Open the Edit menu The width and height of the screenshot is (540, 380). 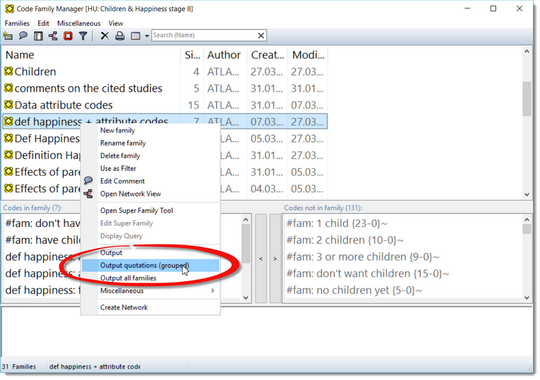click(x=43, y=23)
